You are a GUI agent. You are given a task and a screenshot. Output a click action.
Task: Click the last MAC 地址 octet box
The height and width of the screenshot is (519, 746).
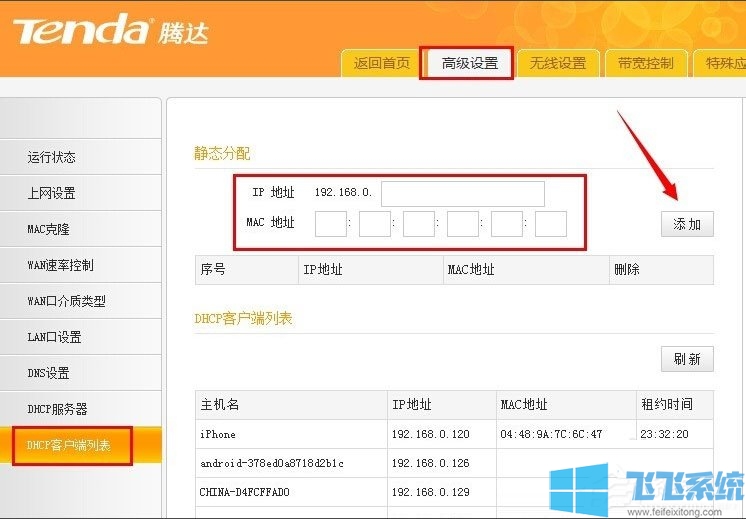click(550, 224)
